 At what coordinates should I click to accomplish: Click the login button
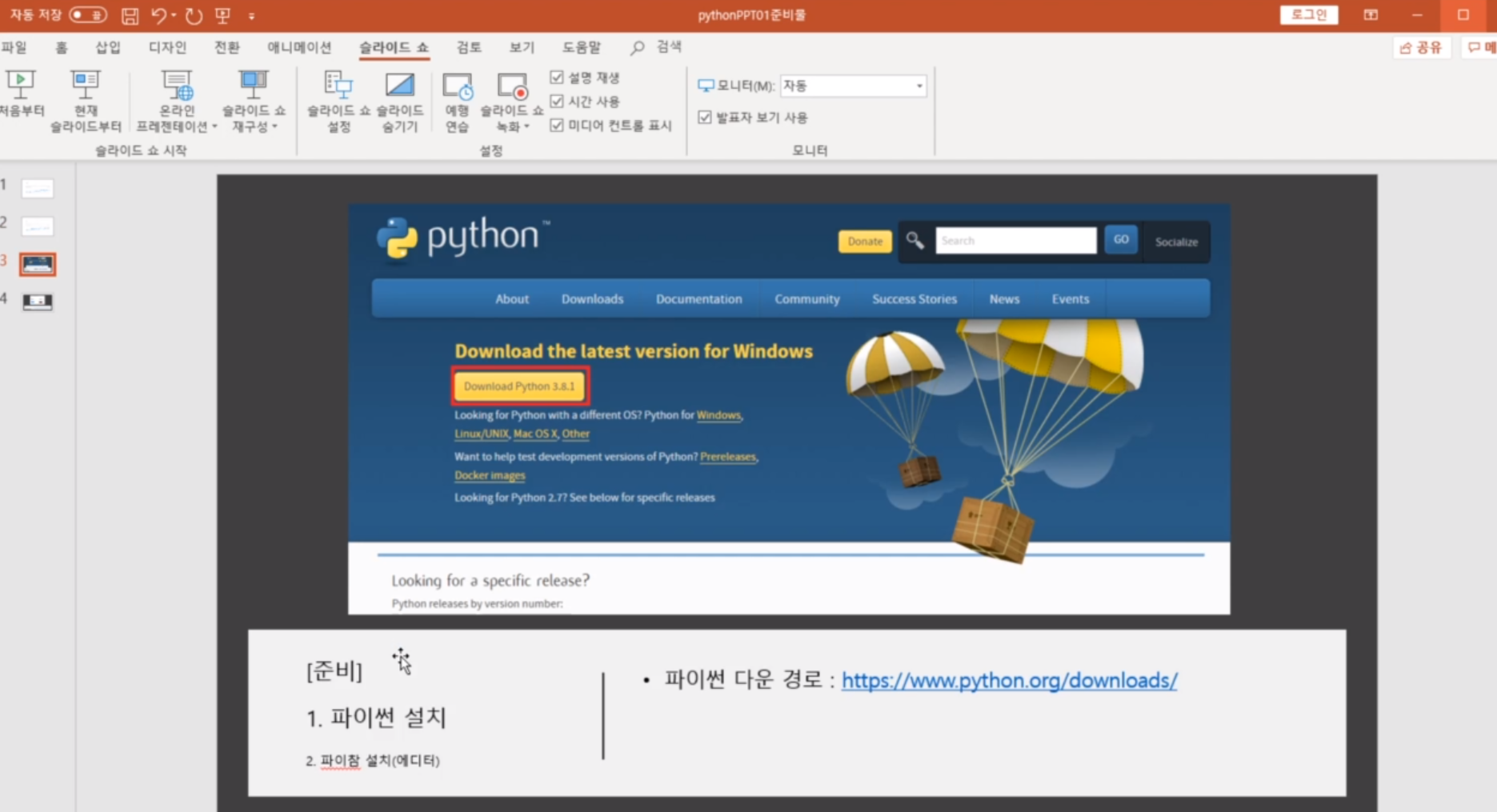point(1309,15)
